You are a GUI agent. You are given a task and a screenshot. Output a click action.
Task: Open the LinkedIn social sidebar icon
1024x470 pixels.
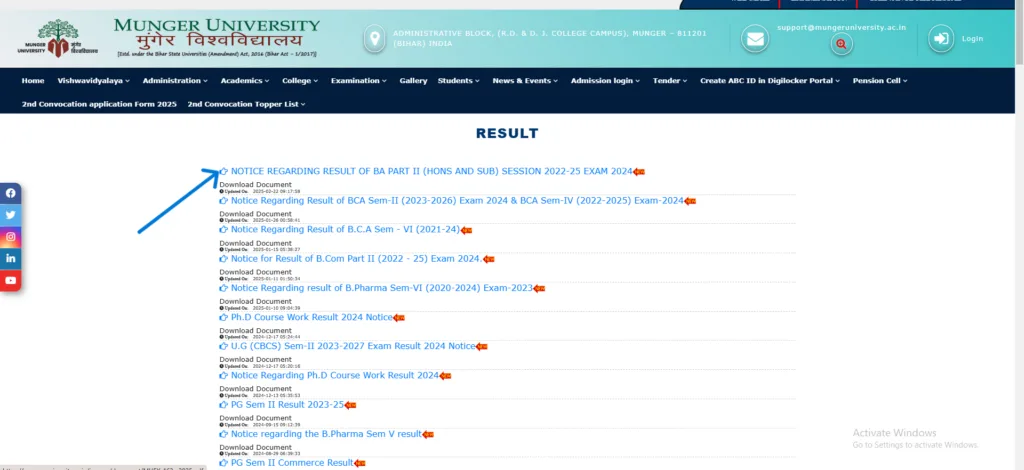(x=10, y=258)
